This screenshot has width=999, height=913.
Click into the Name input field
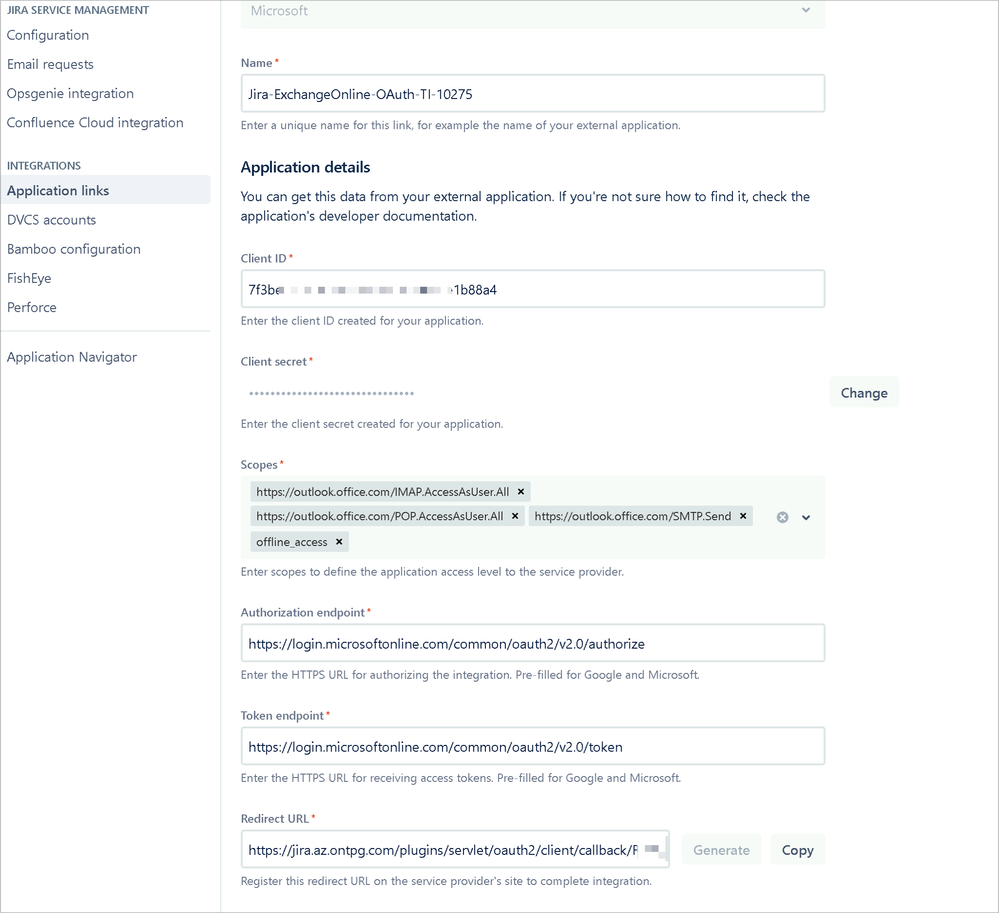(533, 94)
